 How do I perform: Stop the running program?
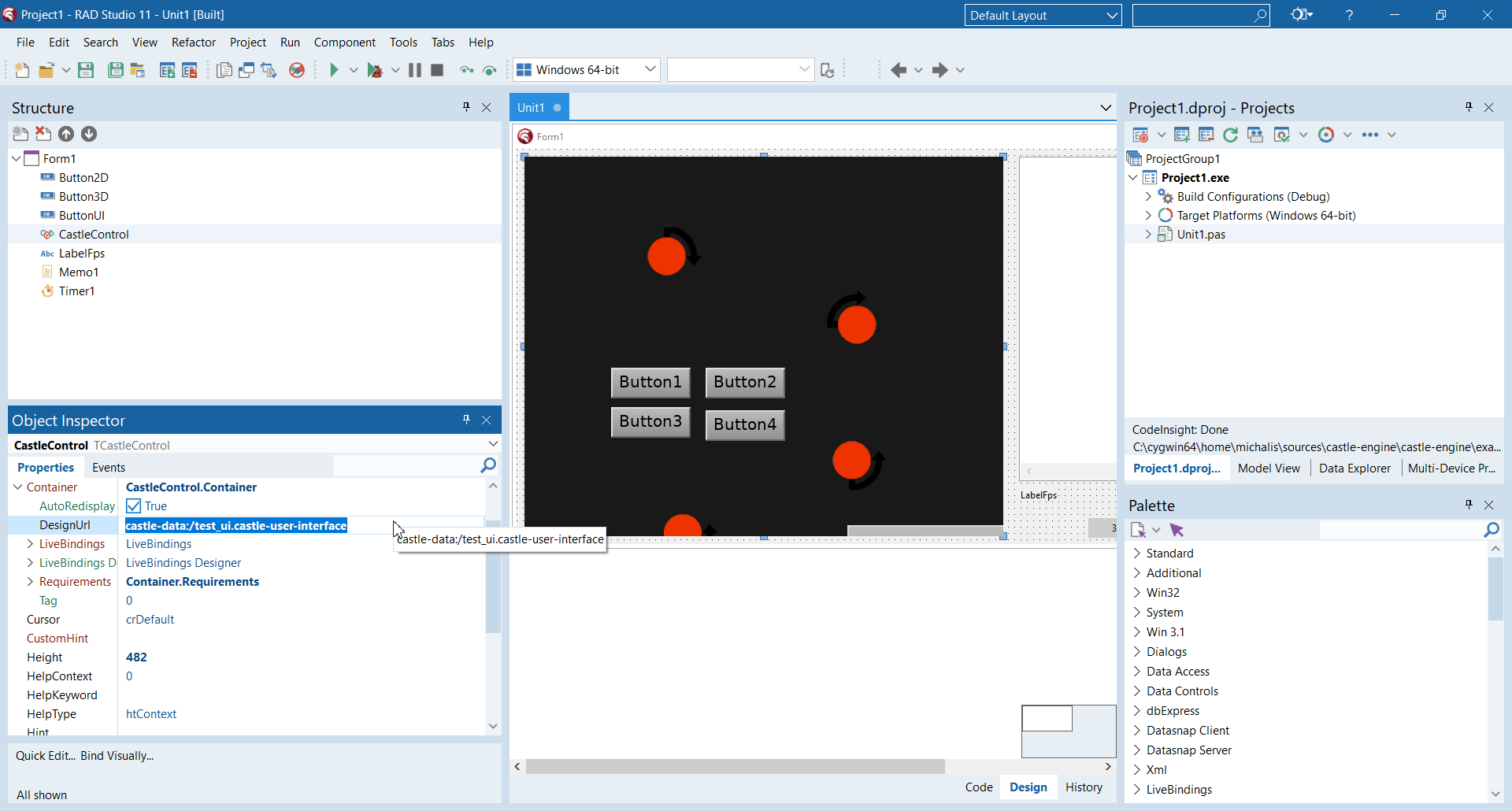437,69
